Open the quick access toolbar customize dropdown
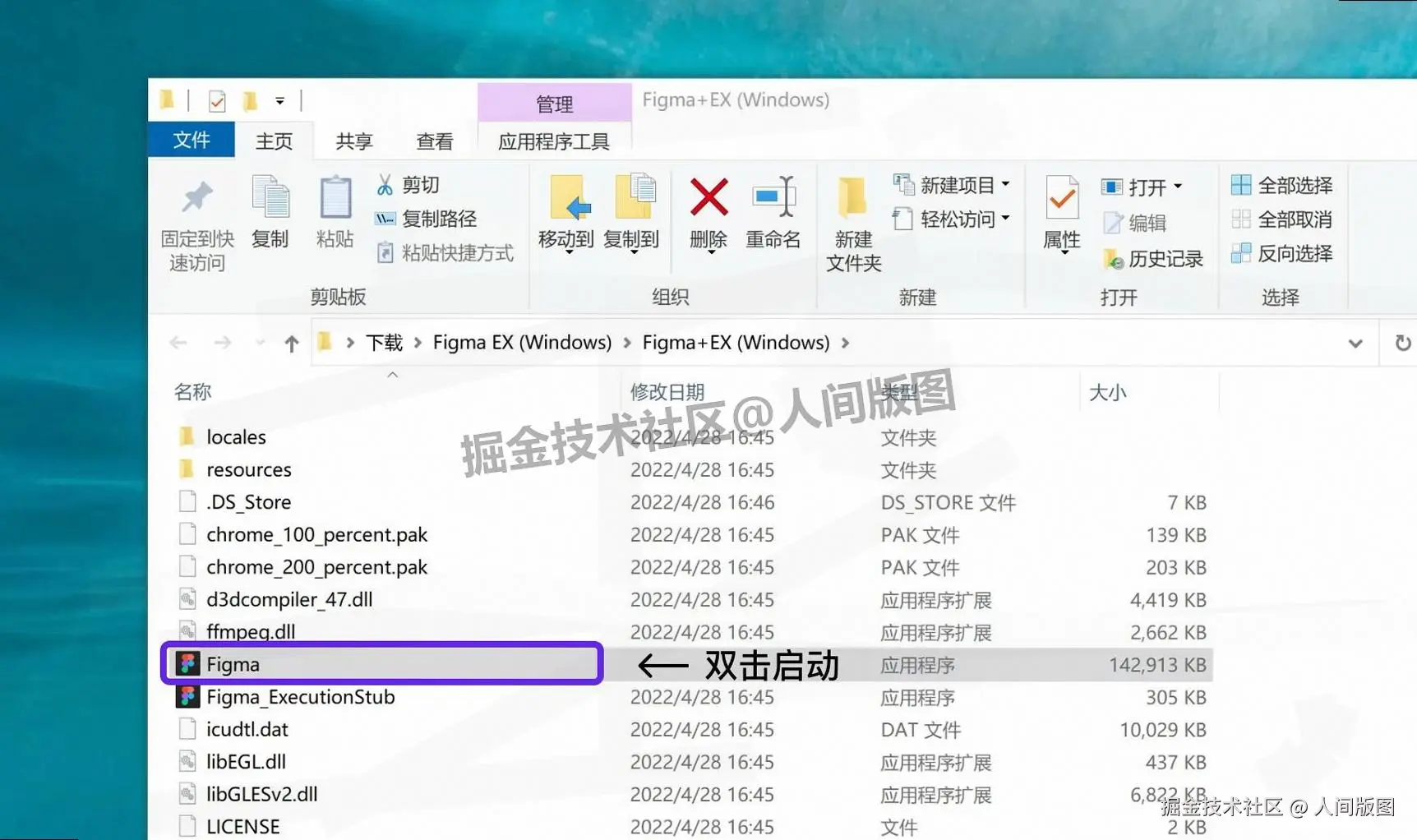 pyautogui.click(x=280, y=101)
